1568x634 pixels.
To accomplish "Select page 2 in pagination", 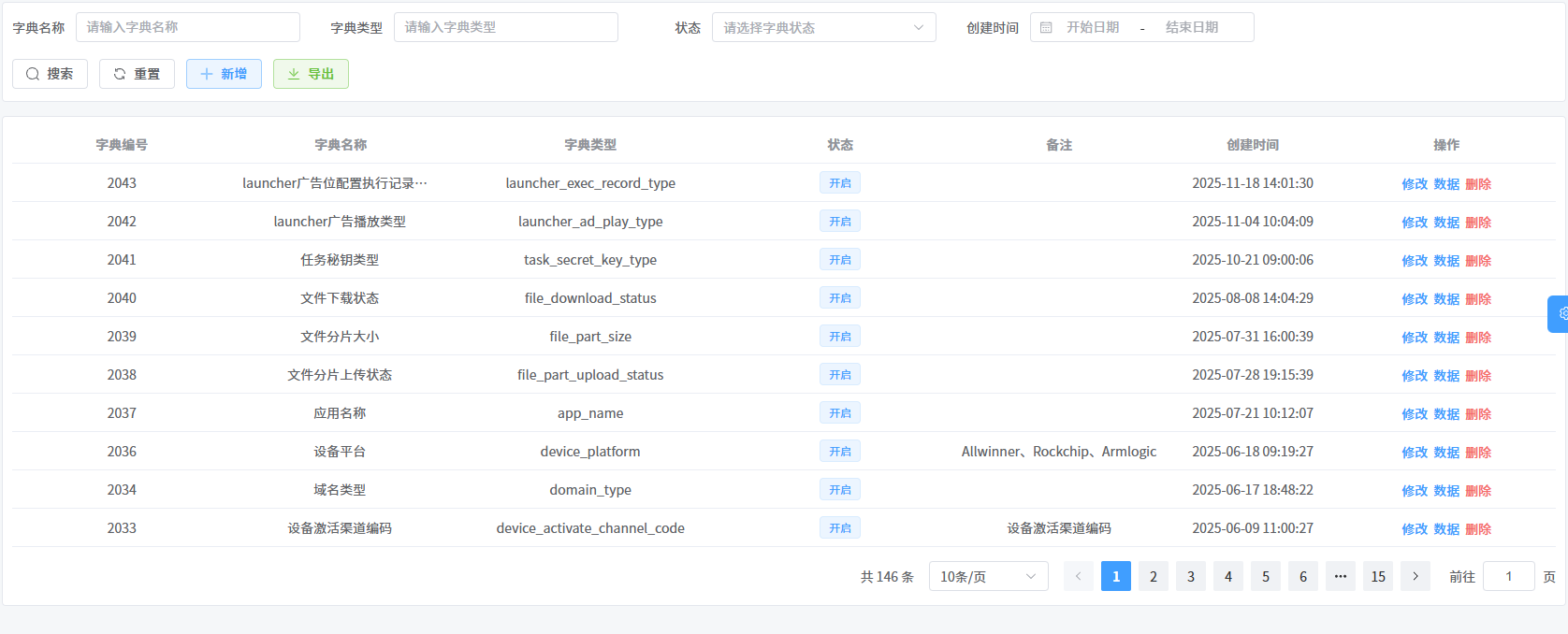I will 1154,576.
